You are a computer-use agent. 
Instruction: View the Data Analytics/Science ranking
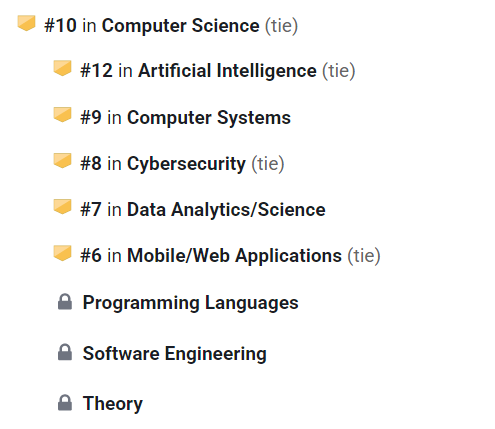tap(203, 210)
